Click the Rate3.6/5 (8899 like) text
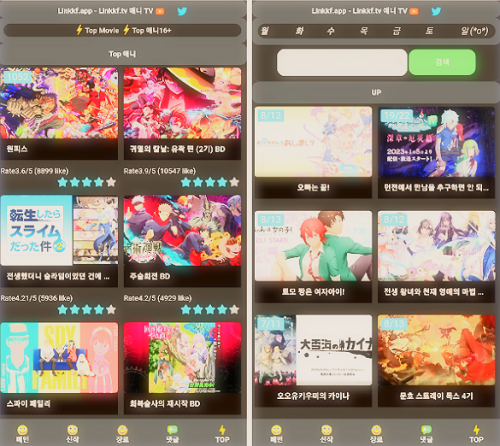Viewport: 500px width, 446px height. [34, 171]
